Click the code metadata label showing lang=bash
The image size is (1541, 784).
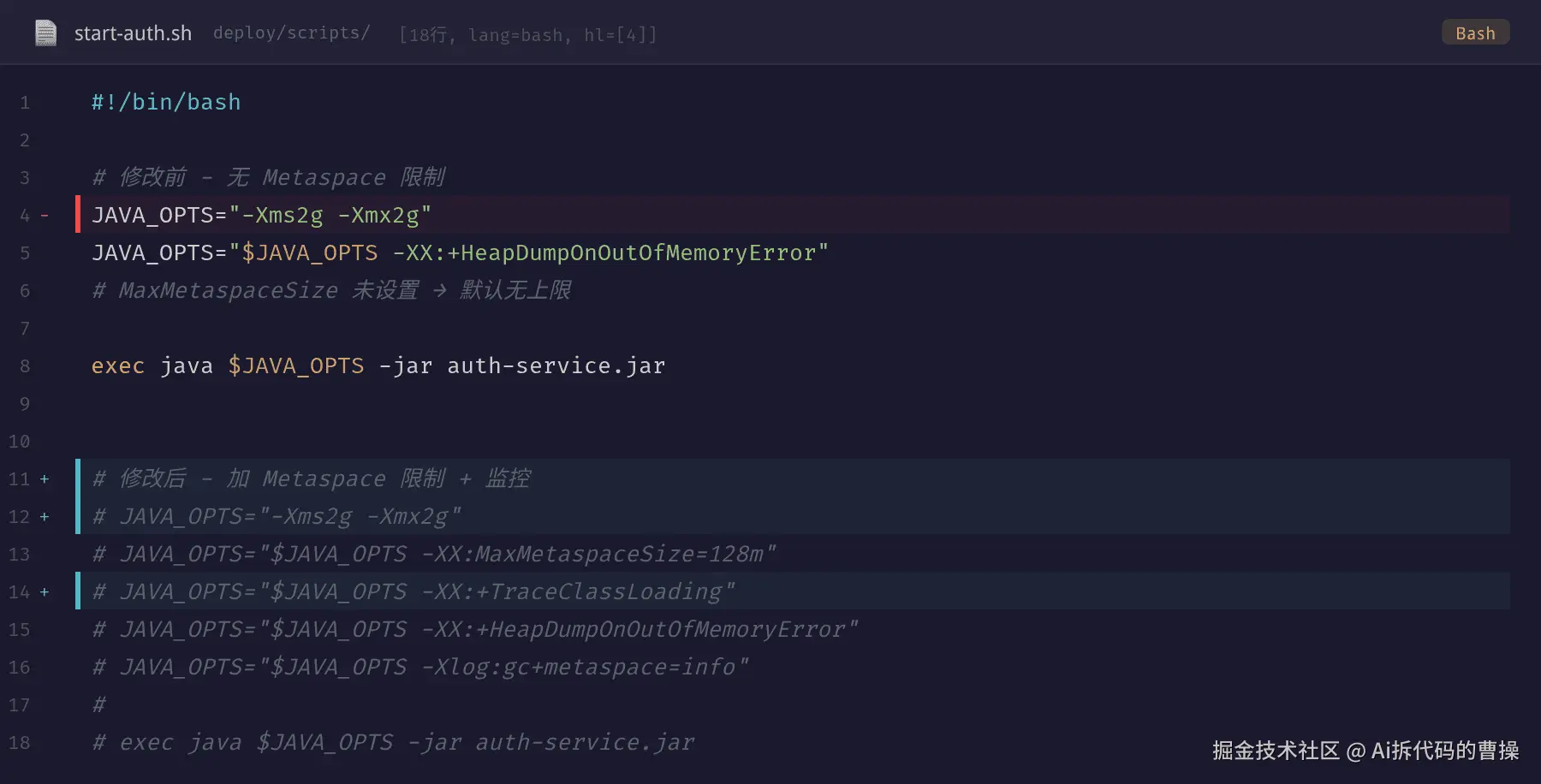coord(515,35)
